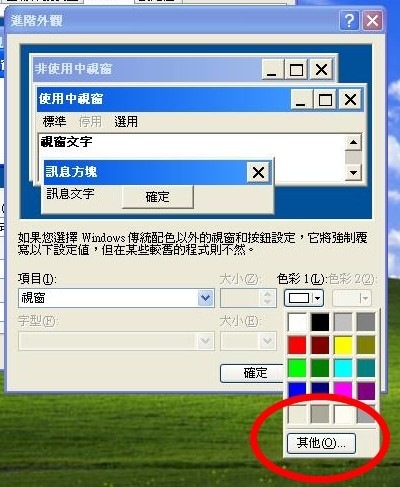Close the 進階外觀 dialog
This screenshot has width=400, height=487.
(x=372, y=21)
